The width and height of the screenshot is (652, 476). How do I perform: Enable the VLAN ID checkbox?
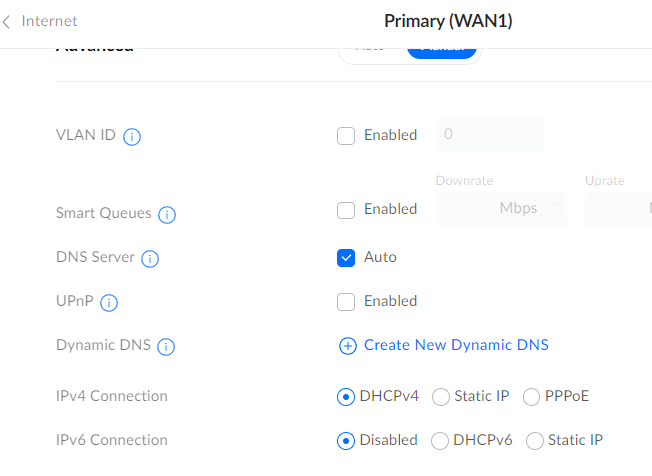(346, 136)
